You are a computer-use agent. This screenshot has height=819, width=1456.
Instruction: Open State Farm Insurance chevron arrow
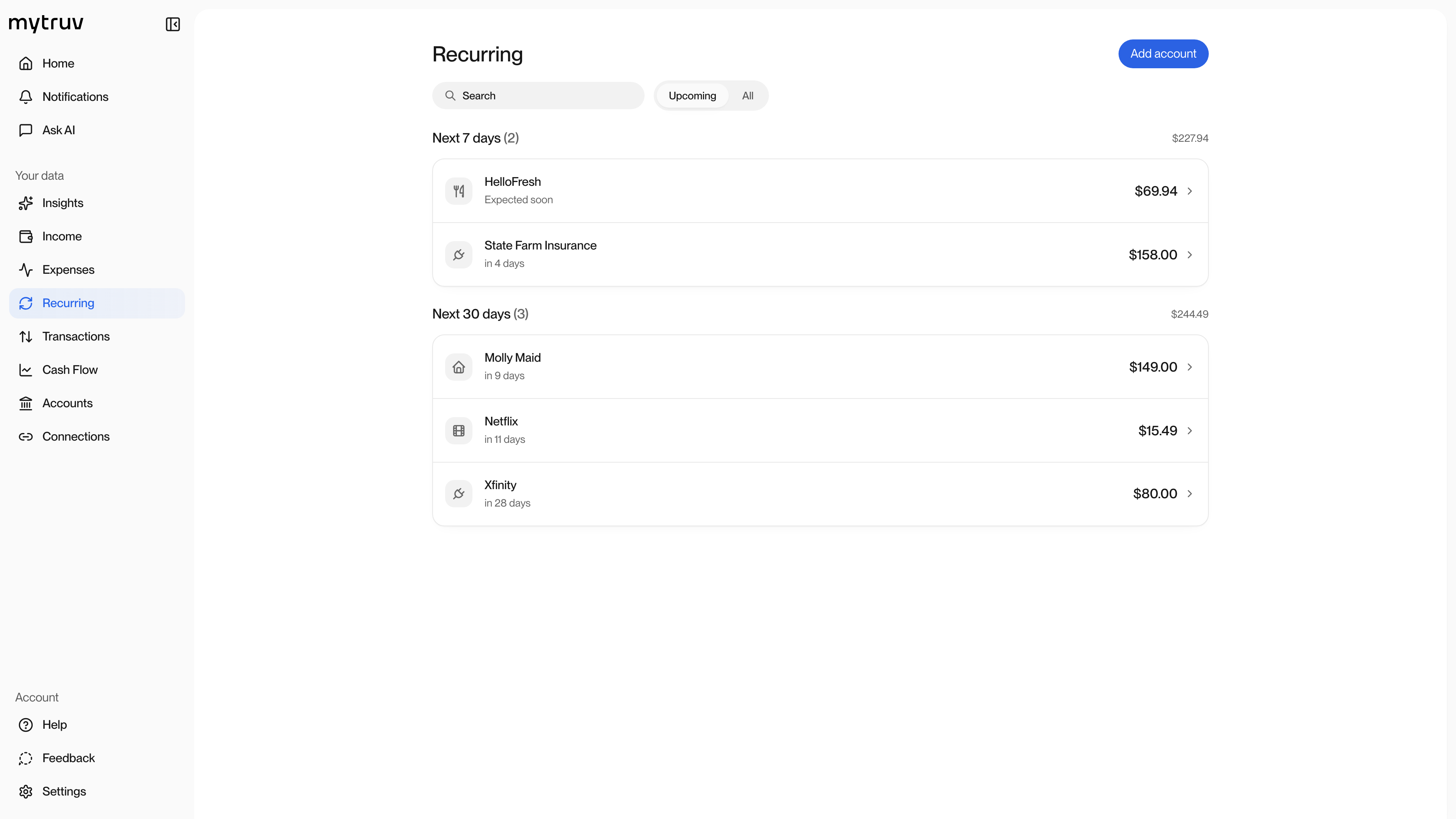(1189, 255)
